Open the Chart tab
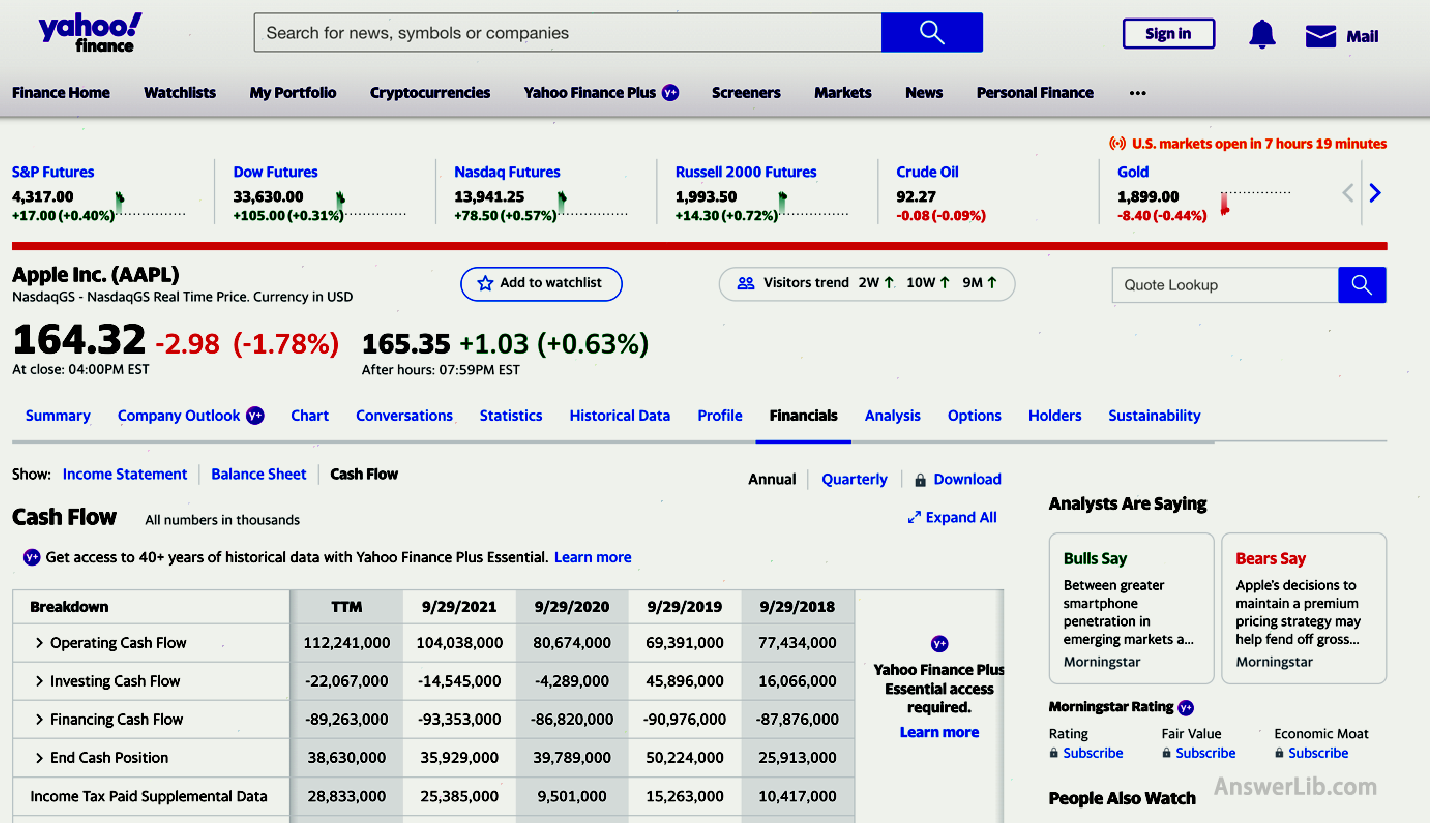Screen dimensions: 1430x823 coord(310,416)
